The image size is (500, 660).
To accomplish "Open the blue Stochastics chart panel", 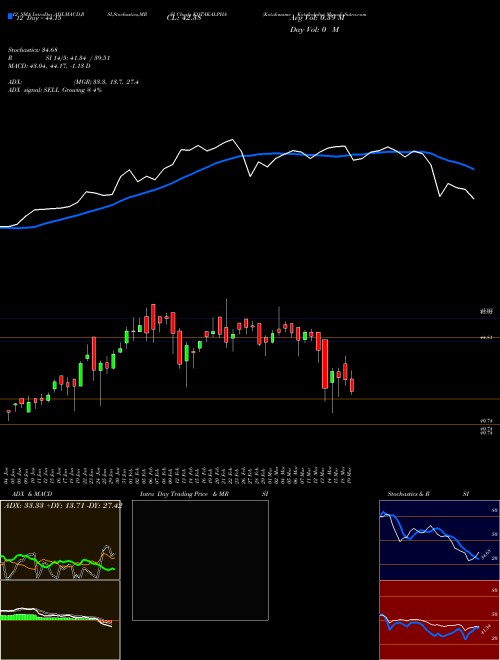I will [439, 540].
